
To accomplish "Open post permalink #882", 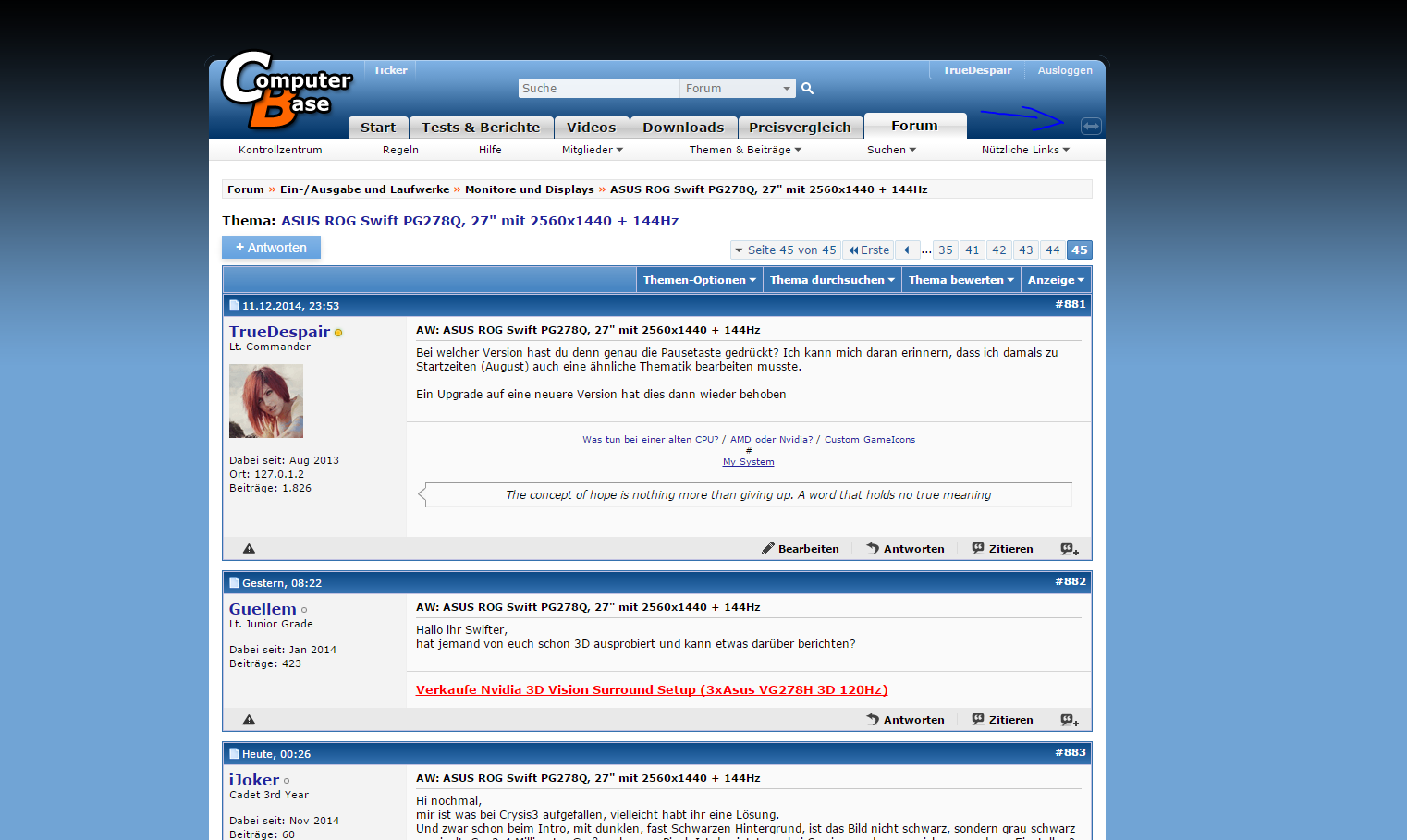I will point(1071,581).
